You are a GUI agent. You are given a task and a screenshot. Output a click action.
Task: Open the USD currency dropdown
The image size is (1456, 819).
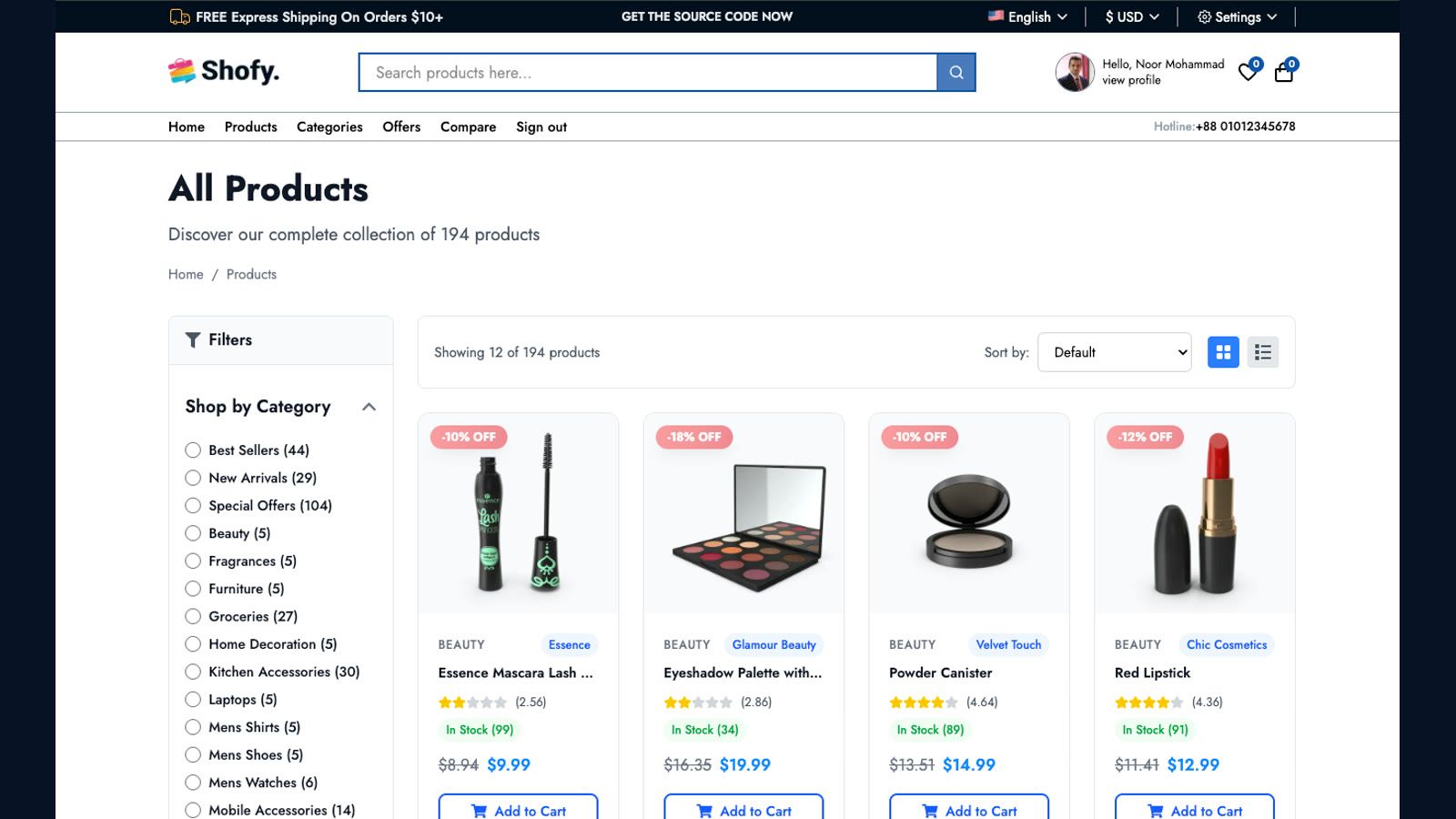(1132, 16)
